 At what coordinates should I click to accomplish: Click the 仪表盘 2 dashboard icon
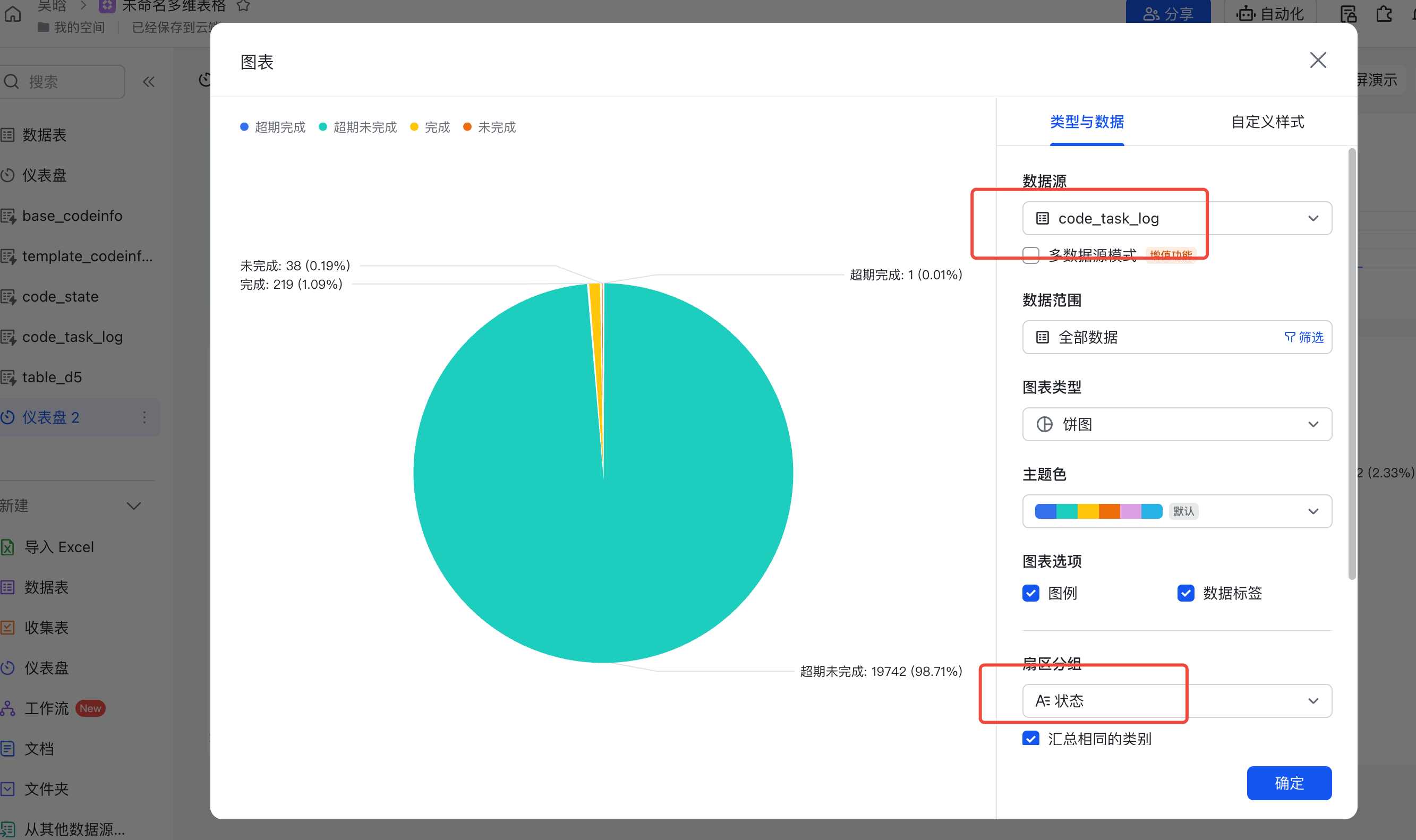point(7,417)
